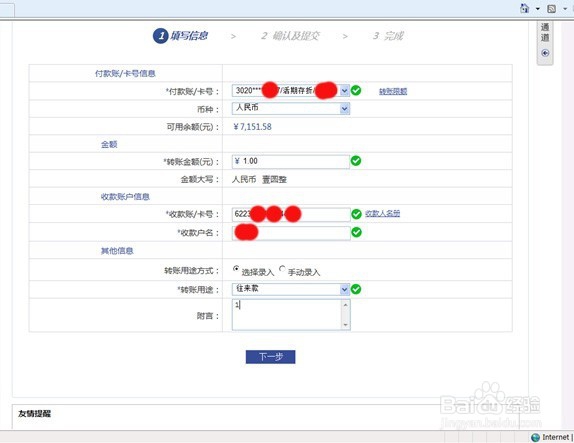Select the 选择录入 radio button
This screenshot has width=574, height=443.
[x=236, y=269]
